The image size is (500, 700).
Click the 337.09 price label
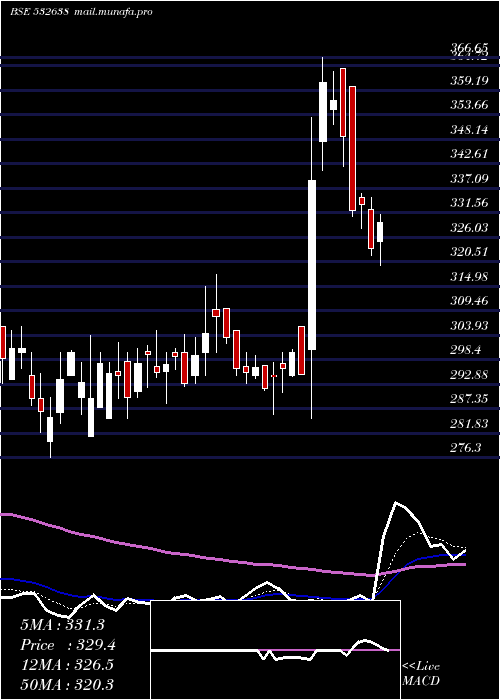[x=469, y=179]
